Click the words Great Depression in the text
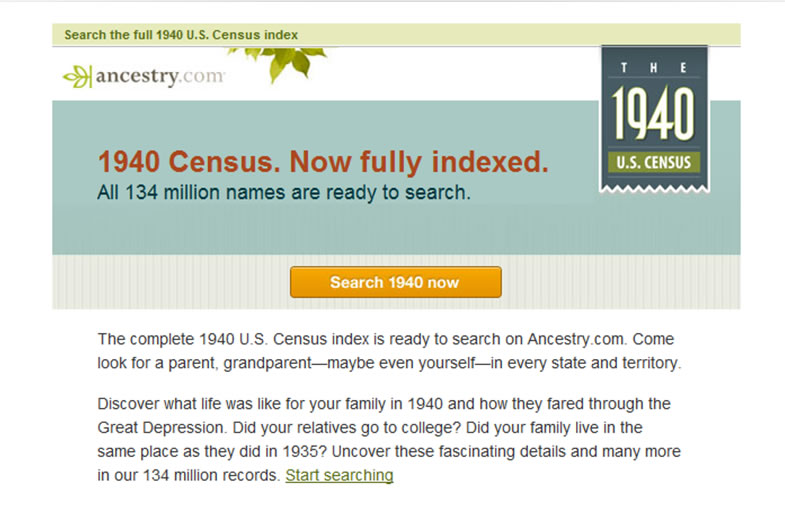The image size is (785, 520). pos(161,428)
